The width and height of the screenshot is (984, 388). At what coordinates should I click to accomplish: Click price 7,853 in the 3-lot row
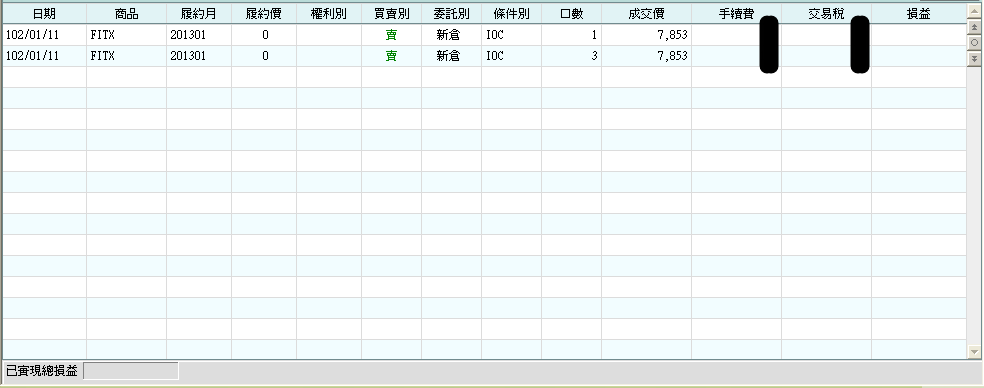pos(673,56)
